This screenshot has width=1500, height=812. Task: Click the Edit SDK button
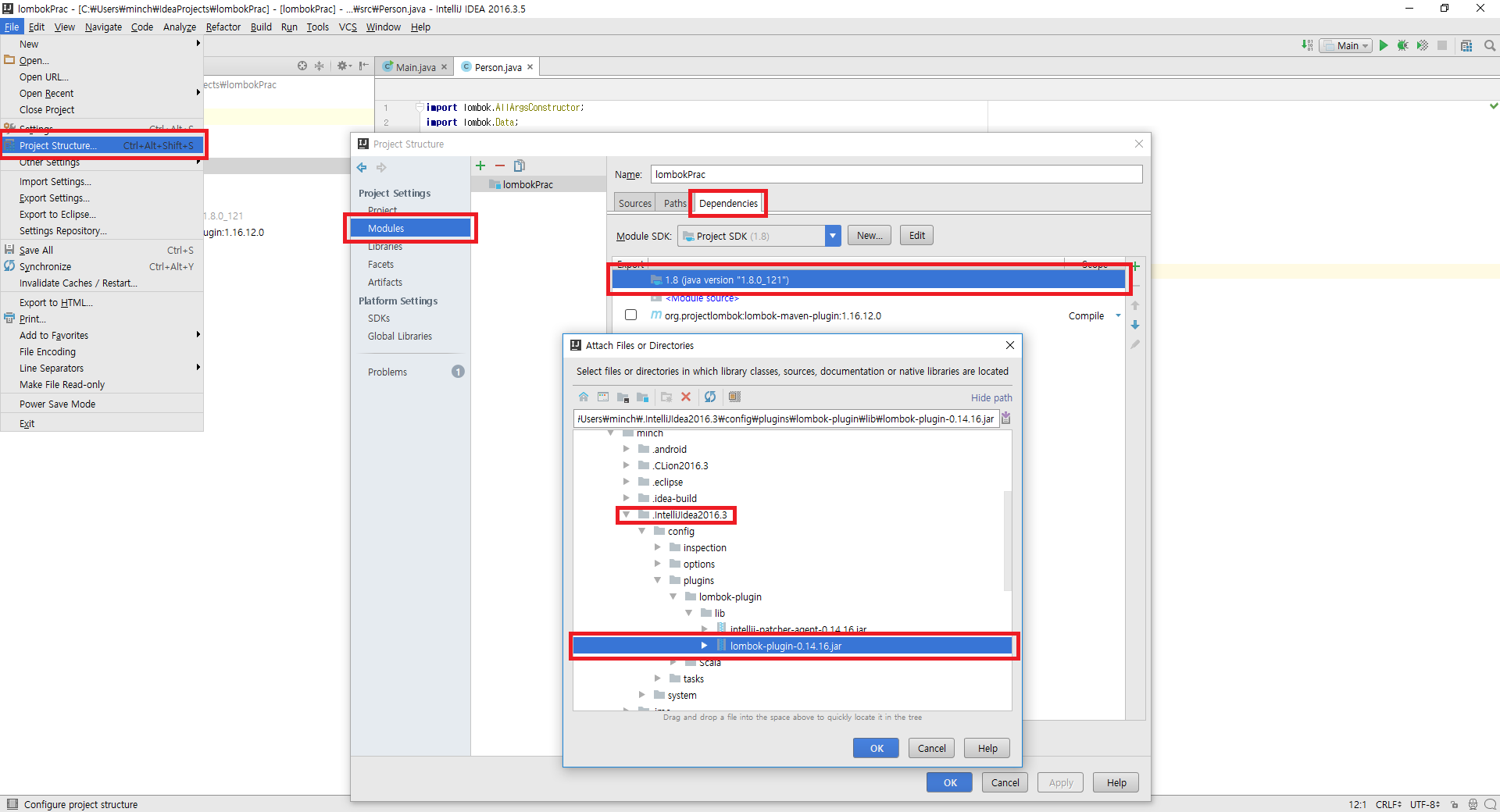(x=917, y=236)
